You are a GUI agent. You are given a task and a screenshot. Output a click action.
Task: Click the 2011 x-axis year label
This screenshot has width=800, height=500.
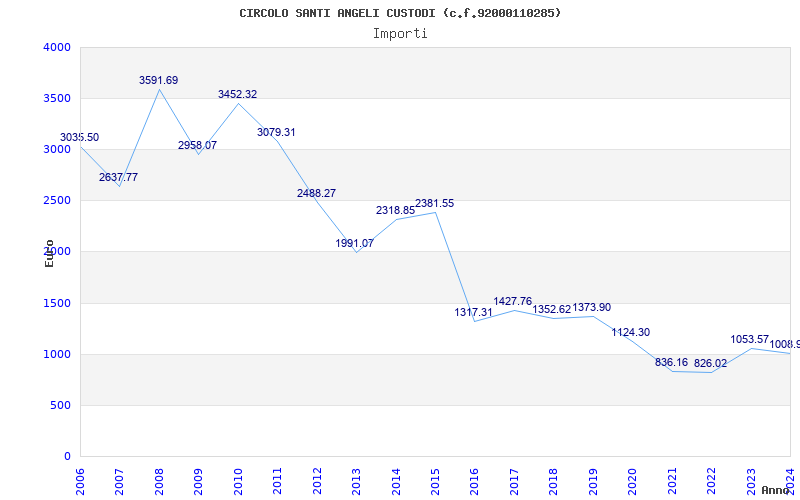tap(278, 481)
